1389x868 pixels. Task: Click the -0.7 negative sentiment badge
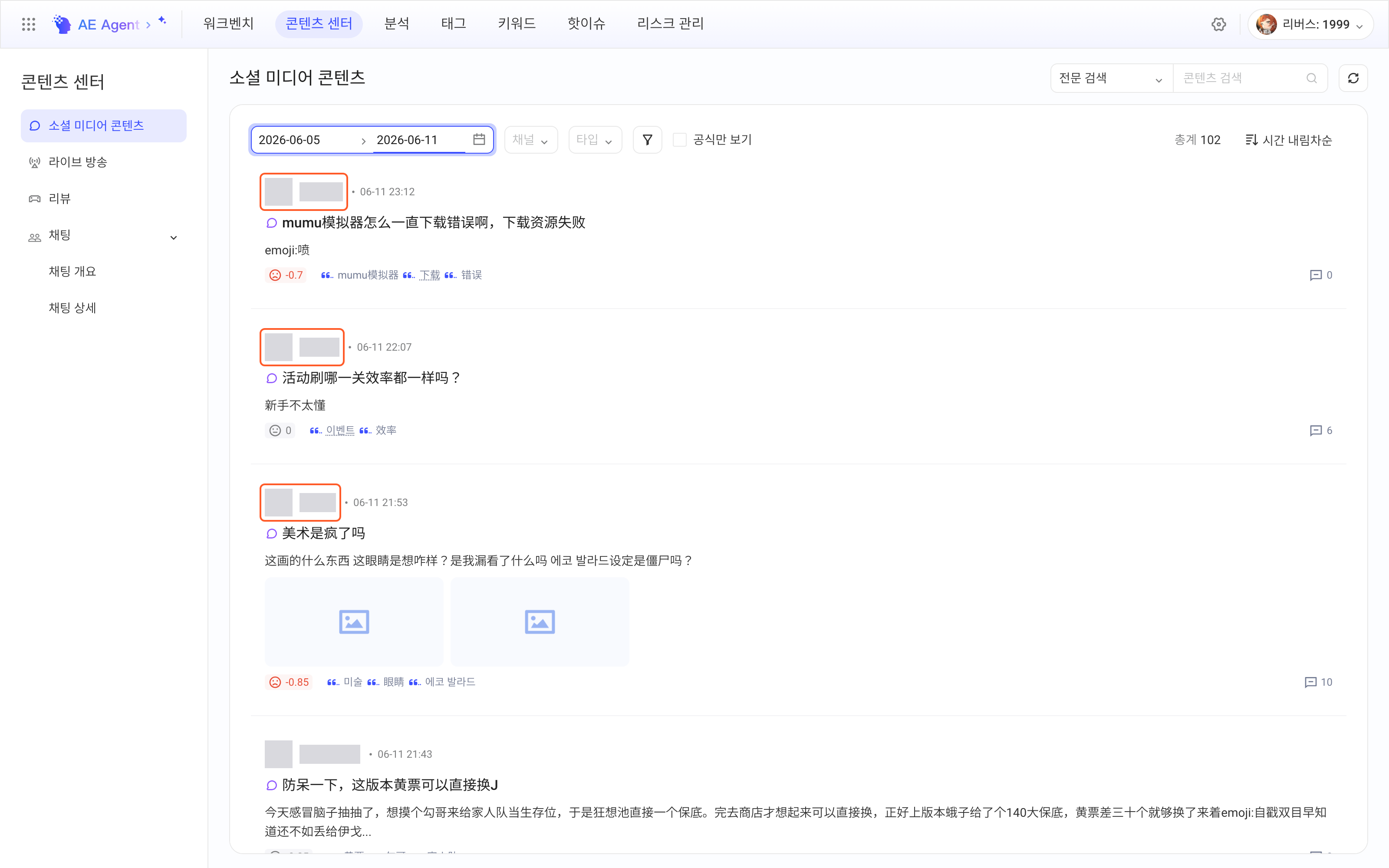pos(286,275)
